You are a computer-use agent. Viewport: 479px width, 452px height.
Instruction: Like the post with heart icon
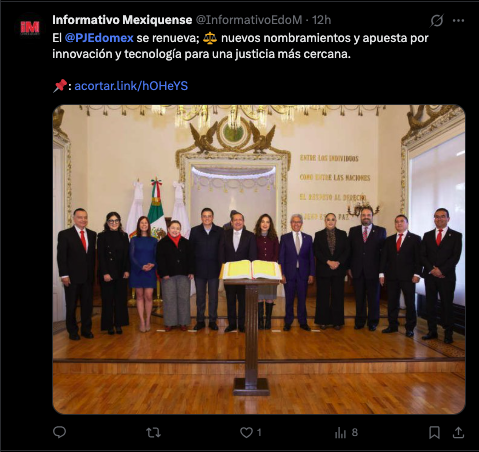tap(246, 433)
